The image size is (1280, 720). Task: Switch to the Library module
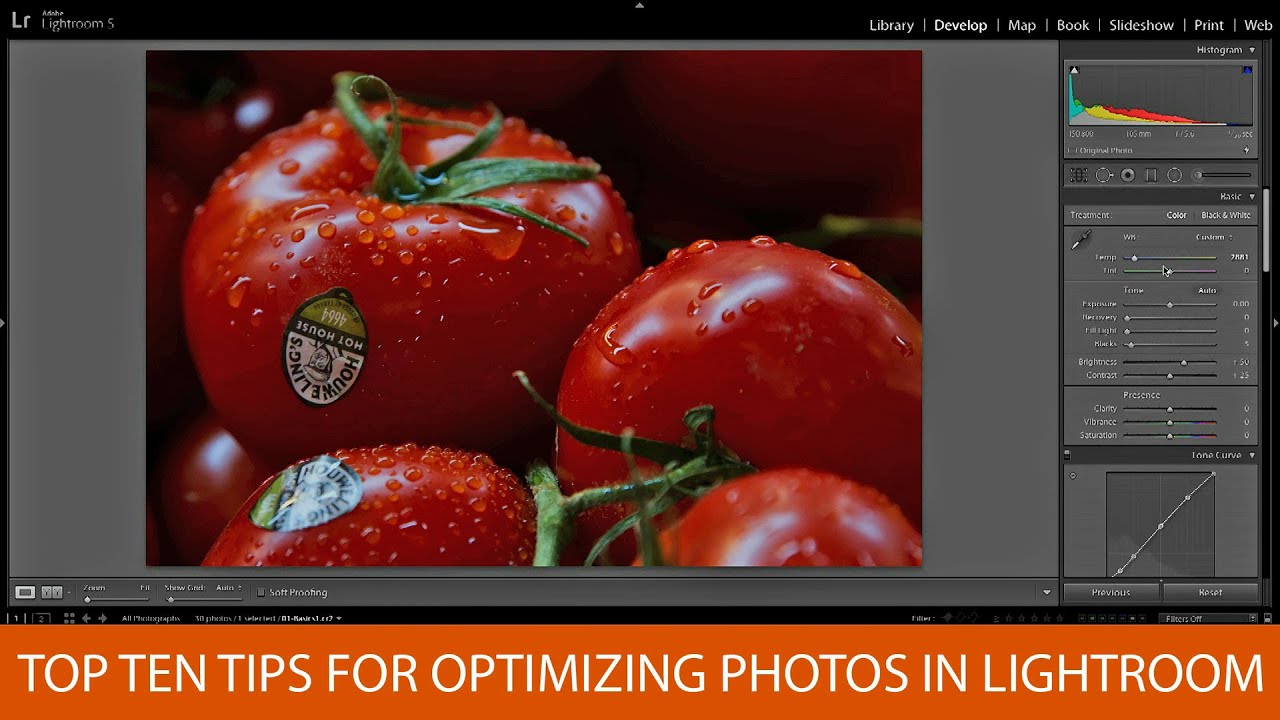[x=891, y=25]
